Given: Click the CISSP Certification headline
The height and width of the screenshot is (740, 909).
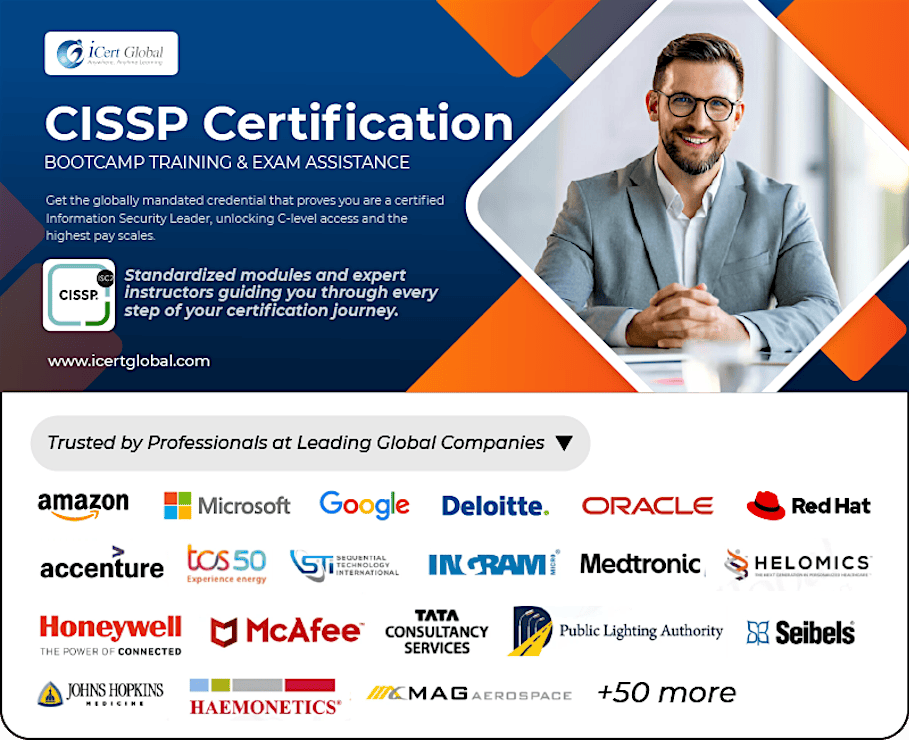Looking at the screenshot, I should [277, 123].
